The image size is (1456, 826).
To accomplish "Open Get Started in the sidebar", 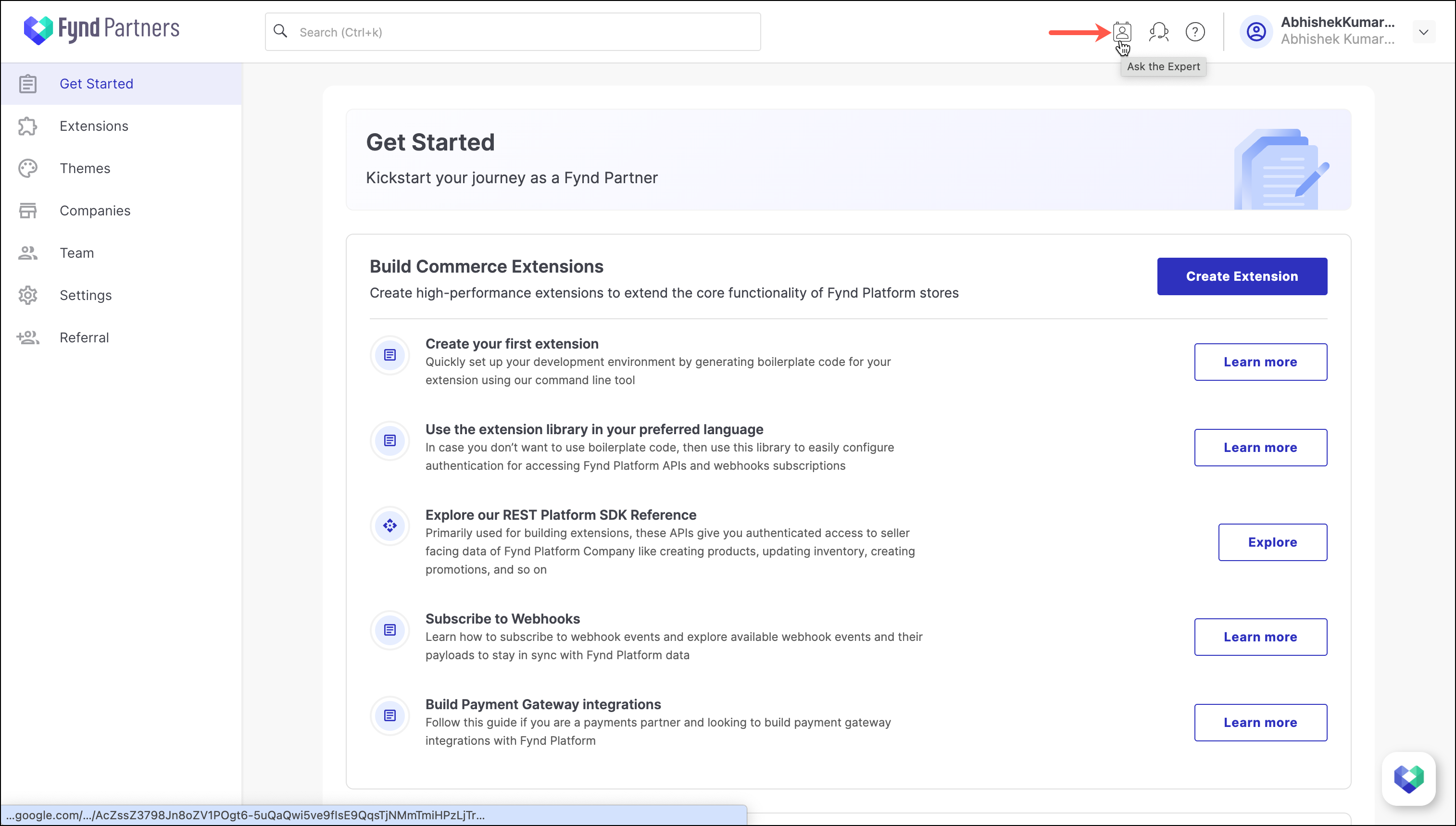I will click(121, 83).
